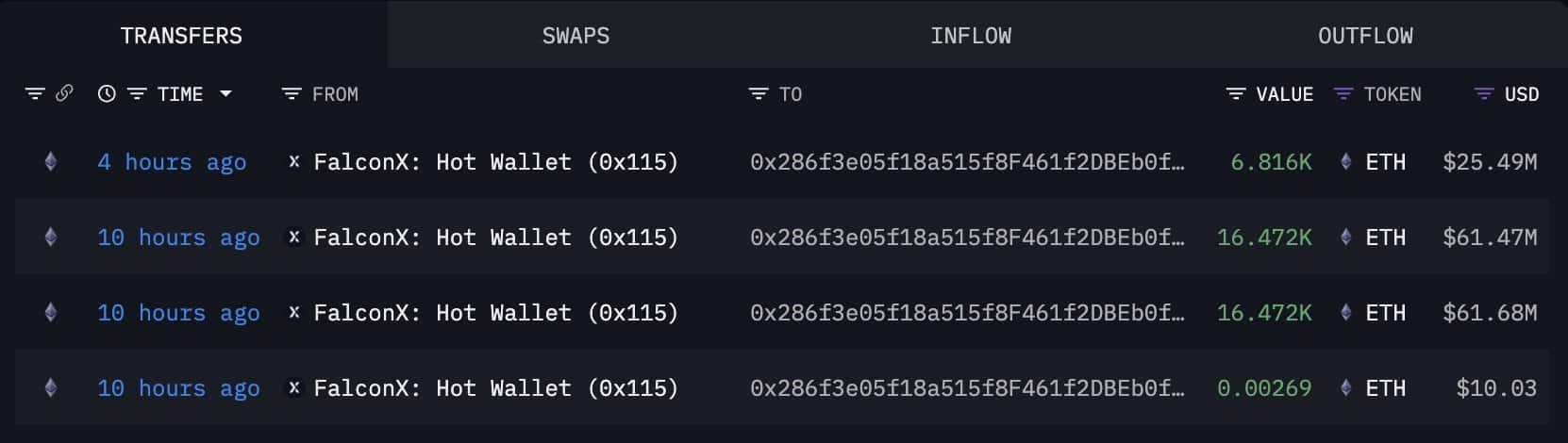Open the VALUE column filter icon
Image resolution: width=1568 pixels, height=443 pixels.
1235,93
